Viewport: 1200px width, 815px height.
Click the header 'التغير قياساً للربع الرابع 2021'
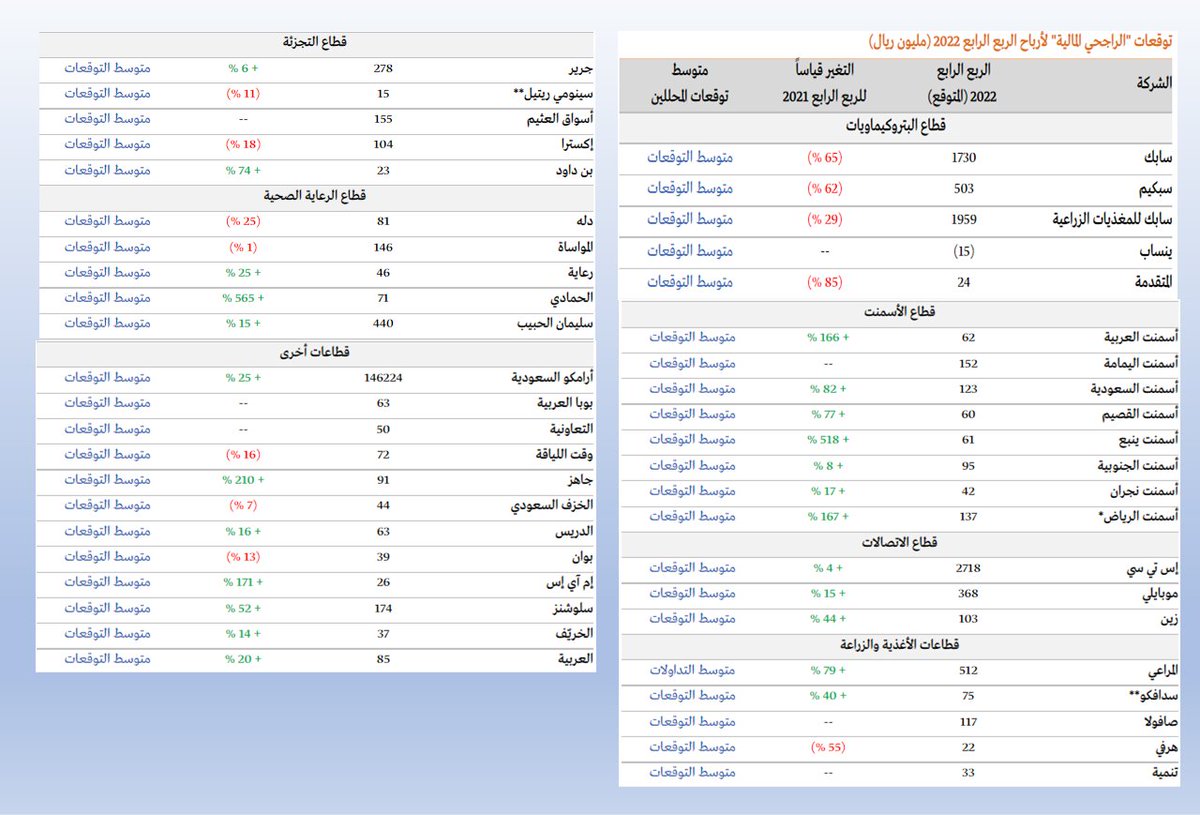pos(823,84)
